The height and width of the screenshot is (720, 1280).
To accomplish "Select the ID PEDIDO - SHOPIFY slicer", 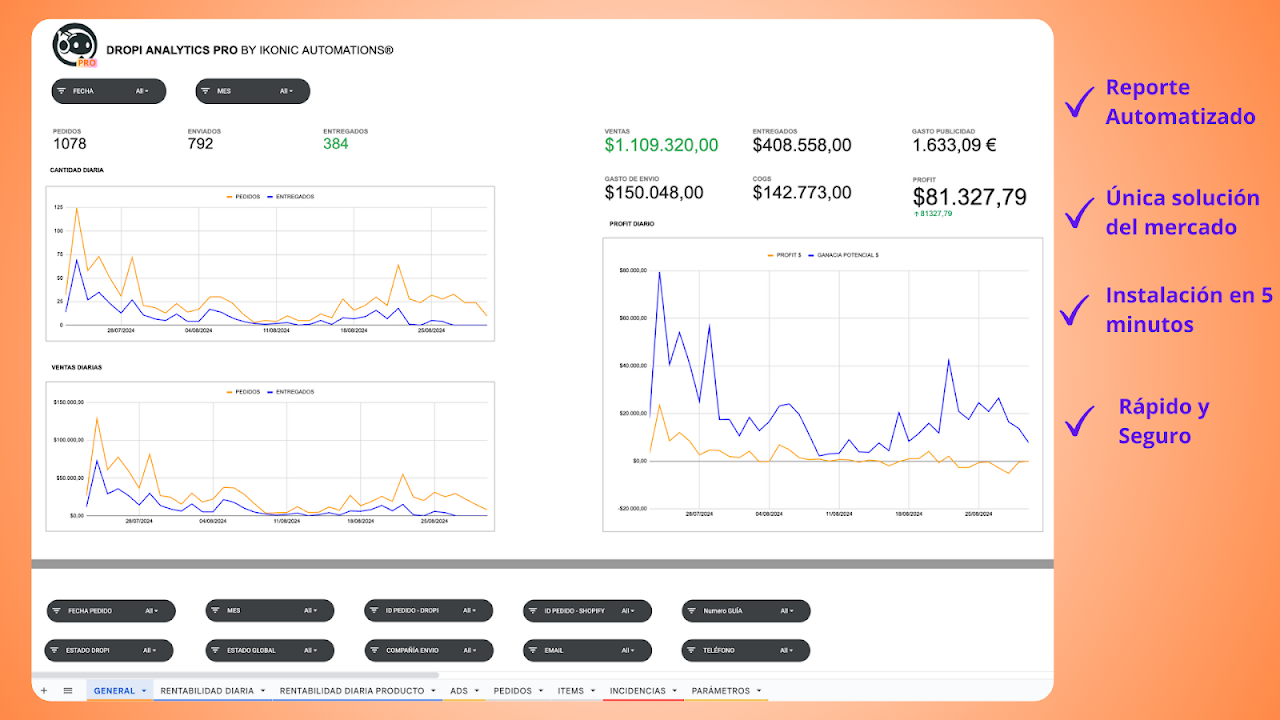I will click(587, 611).
